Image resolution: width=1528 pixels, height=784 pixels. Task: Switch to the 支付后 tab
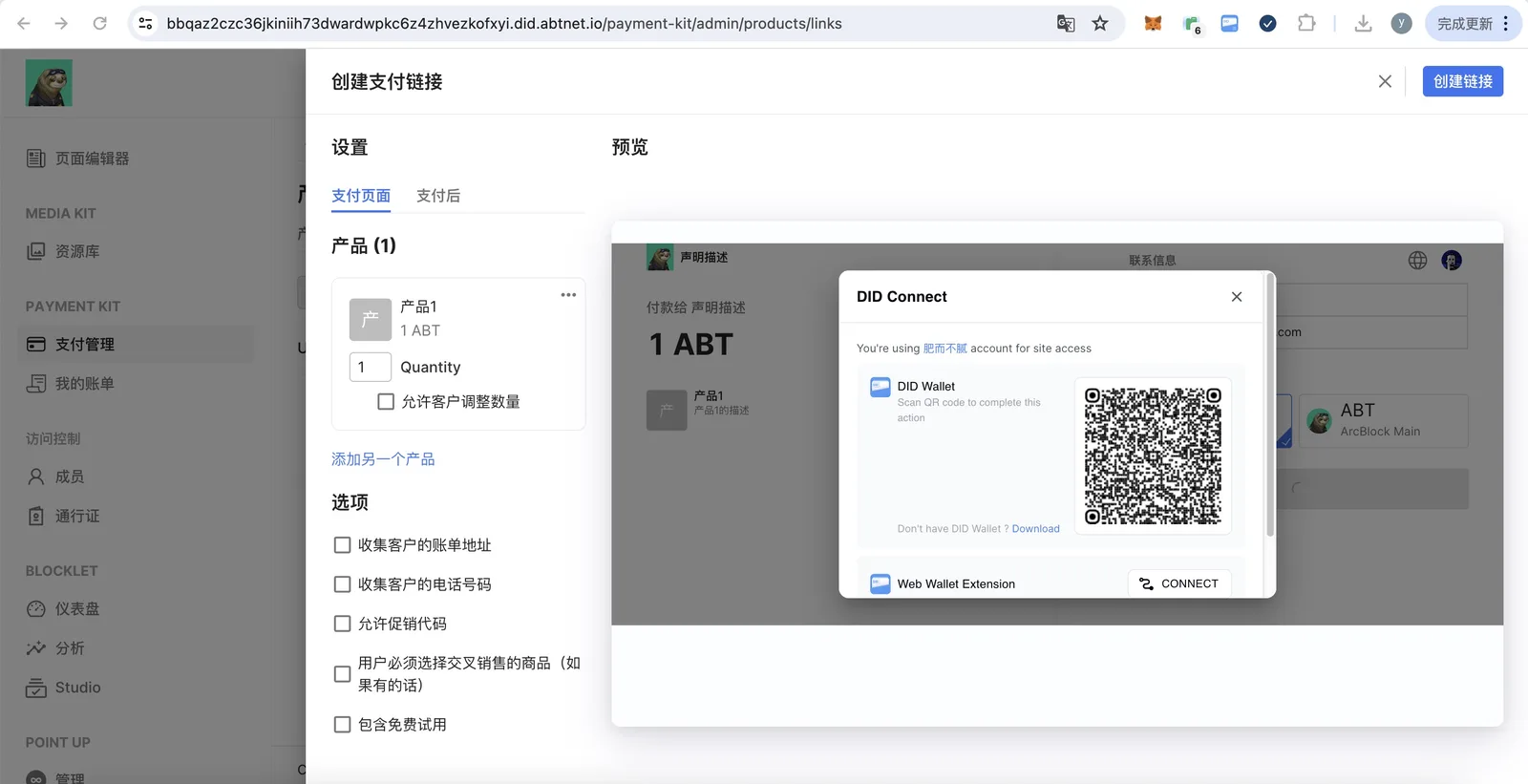[438, 196]
